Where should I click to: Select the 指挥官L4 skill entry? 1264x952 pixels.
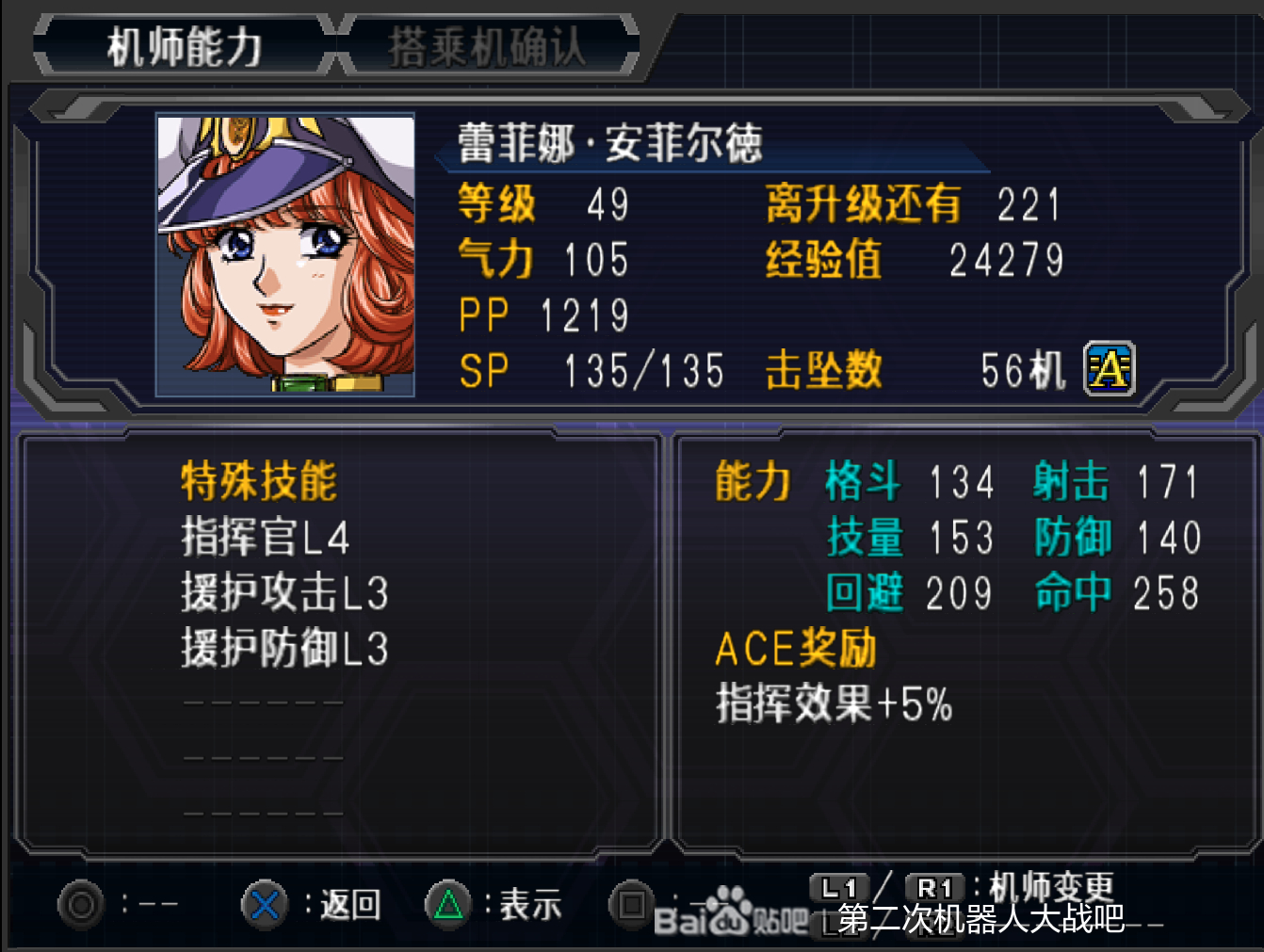[x=266, y=538]
